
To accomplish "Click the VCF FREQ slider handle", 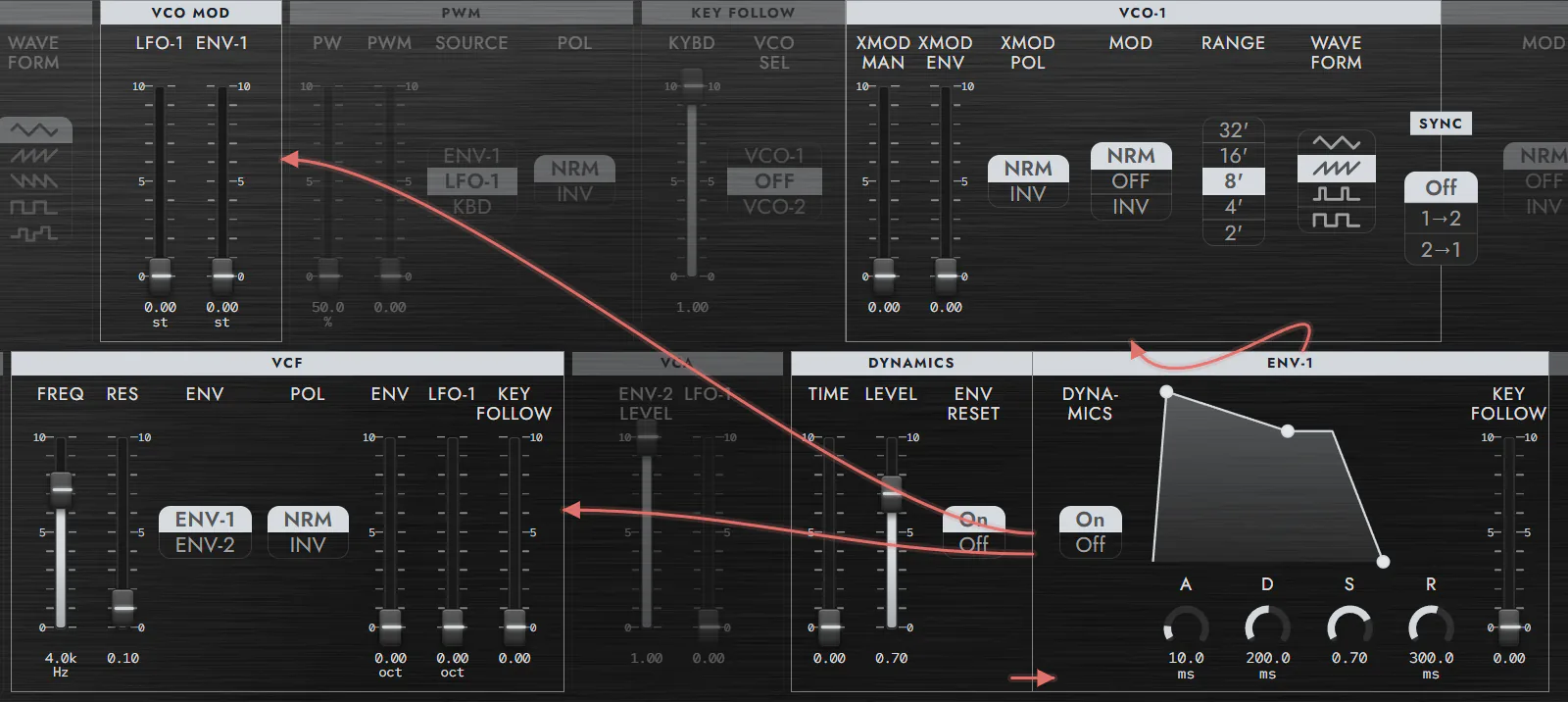I will point(61,489).
